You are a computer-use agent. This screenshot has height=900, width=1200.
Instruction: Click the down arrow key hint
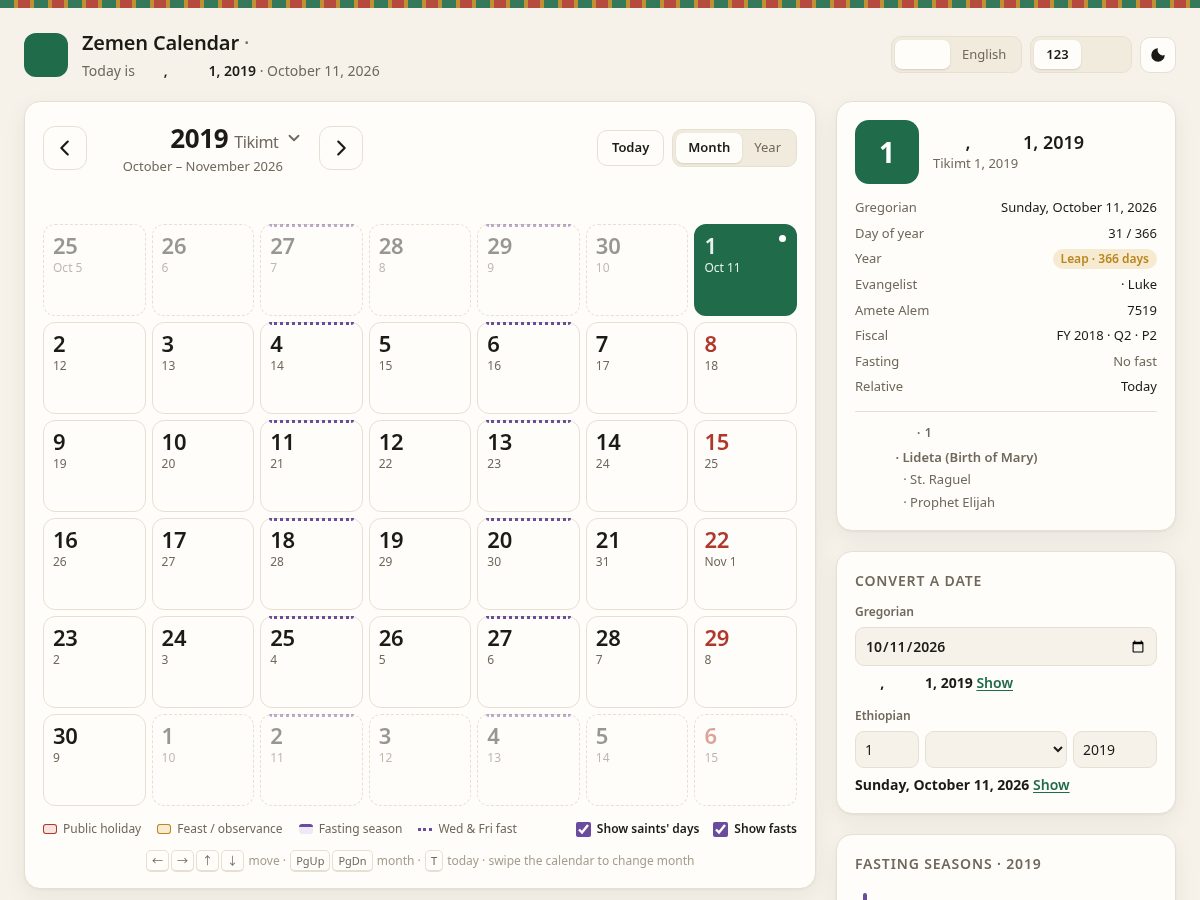point(232,861)
